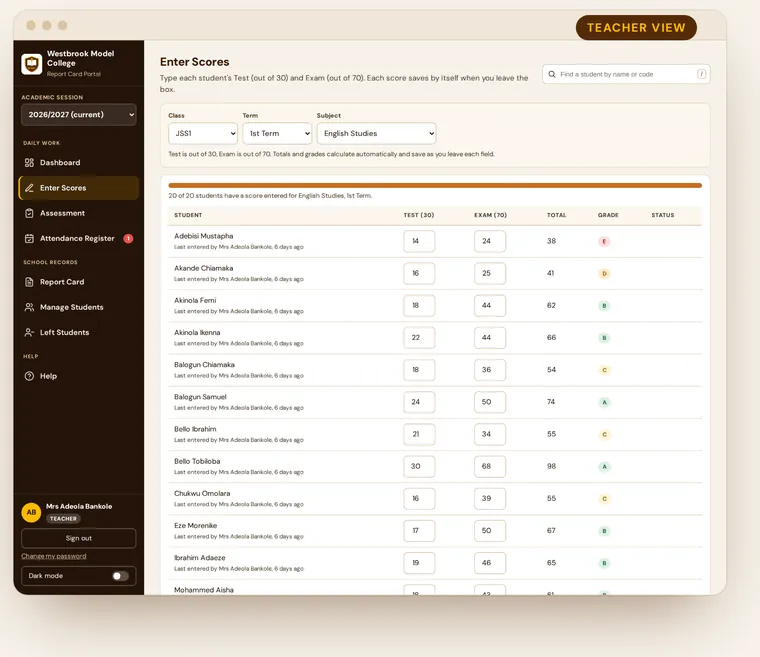
Task: Expand the Subject dropdown showing English Studies
Action: point(376,133)
